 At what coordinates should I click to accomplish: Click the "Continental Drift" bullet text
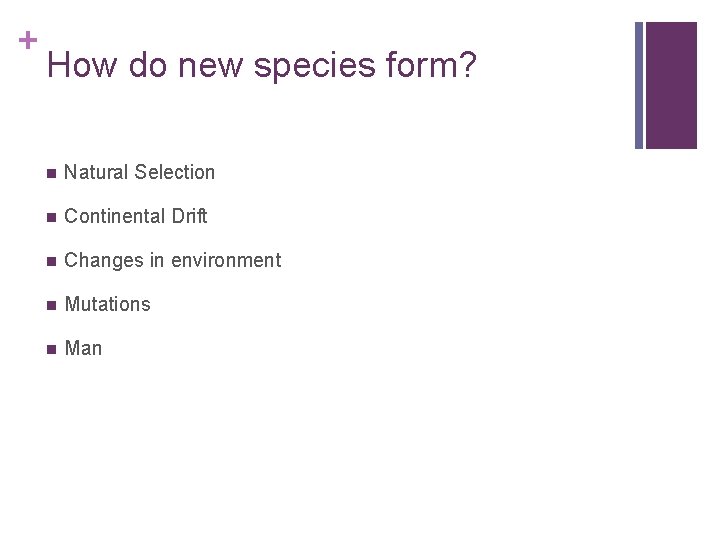pyautogui.click(x=135, y=216)
